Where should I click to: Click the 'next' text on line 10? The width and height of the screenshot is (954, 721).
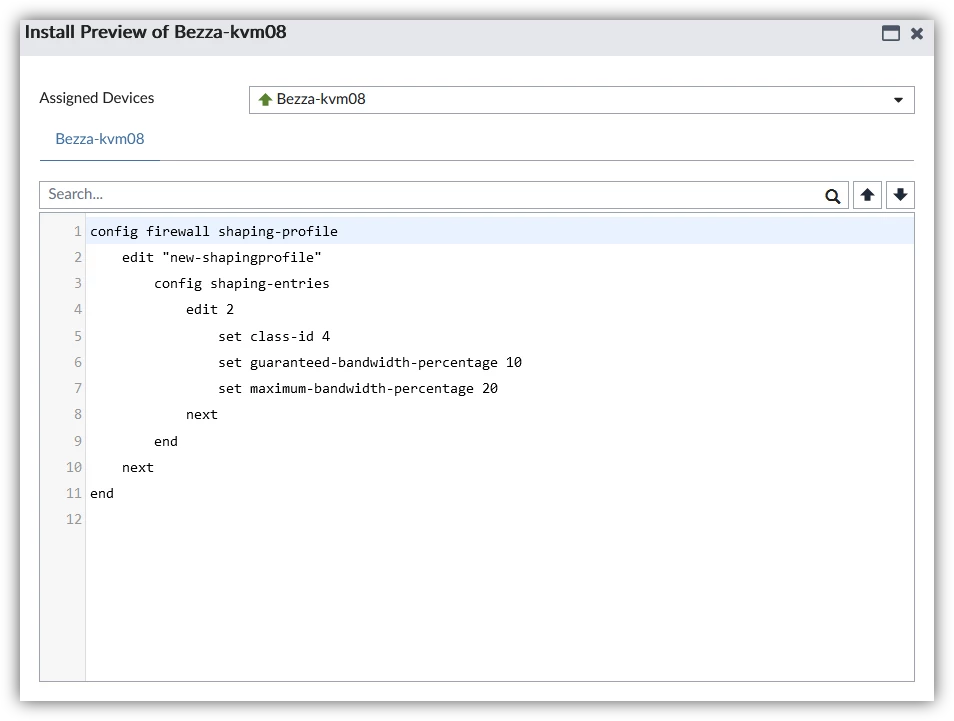(138, 468)
